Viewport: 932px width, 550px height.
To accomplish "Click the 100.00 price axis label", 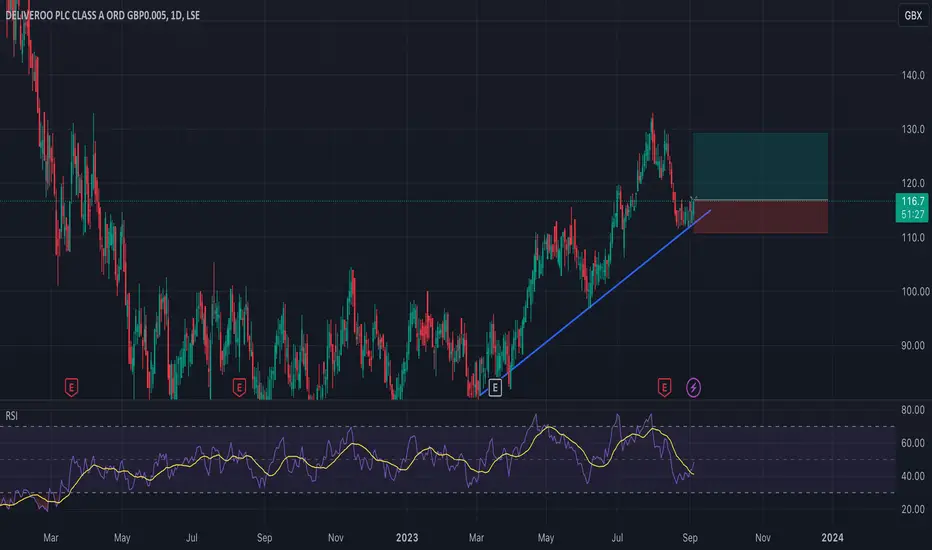I will click(915, 291).
